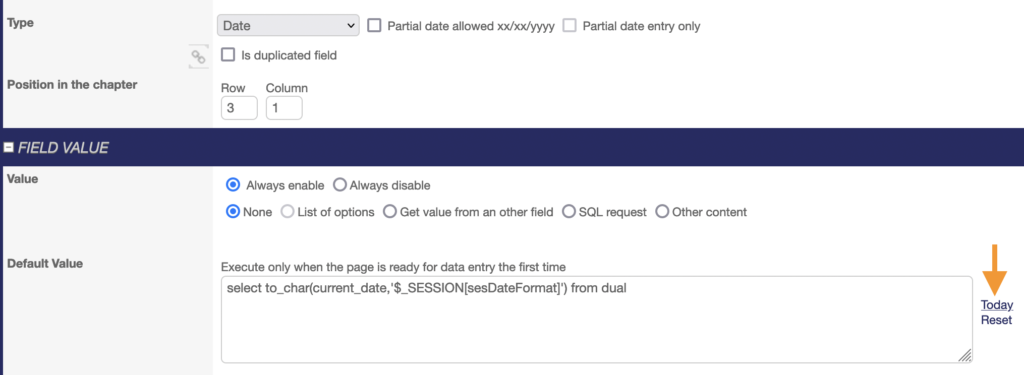Select Get value from an other field
1024x375 pixels.
tap(390, 212)
